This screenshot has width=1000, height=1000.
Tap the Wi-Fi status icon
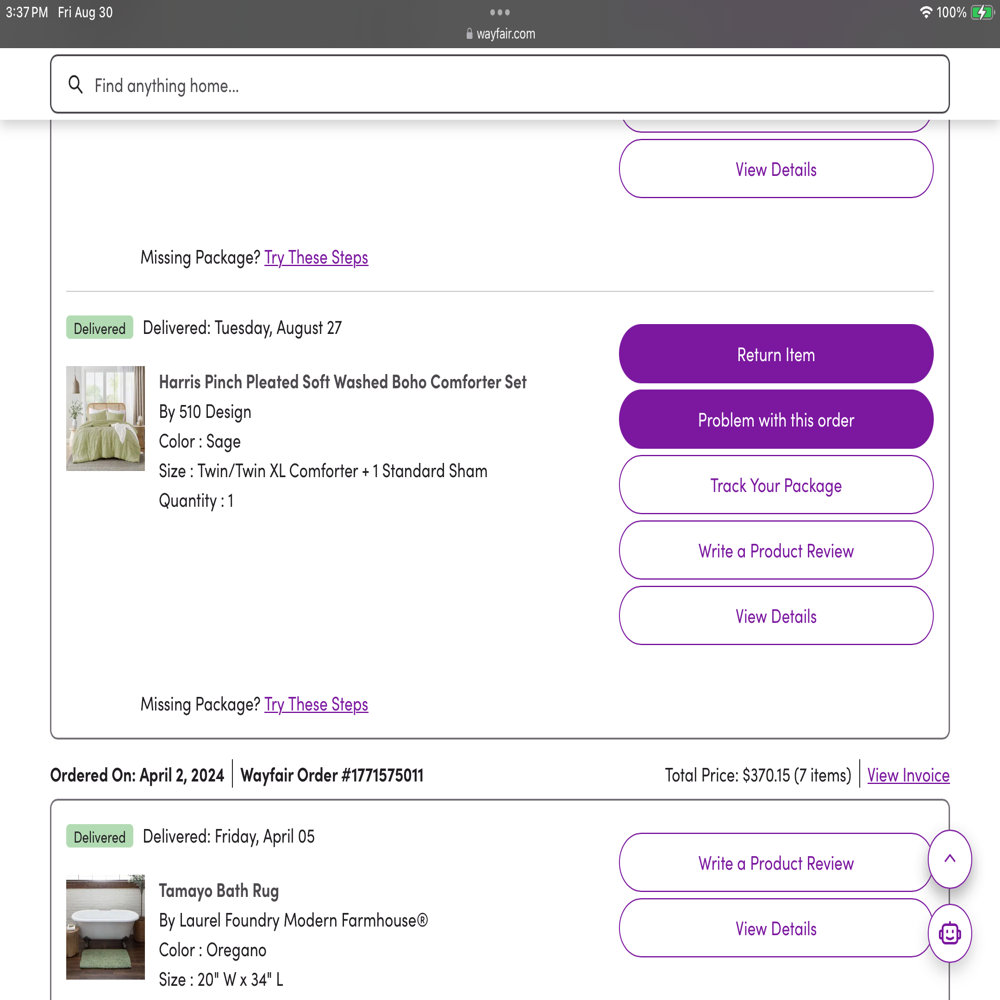(x=926, y=12)
